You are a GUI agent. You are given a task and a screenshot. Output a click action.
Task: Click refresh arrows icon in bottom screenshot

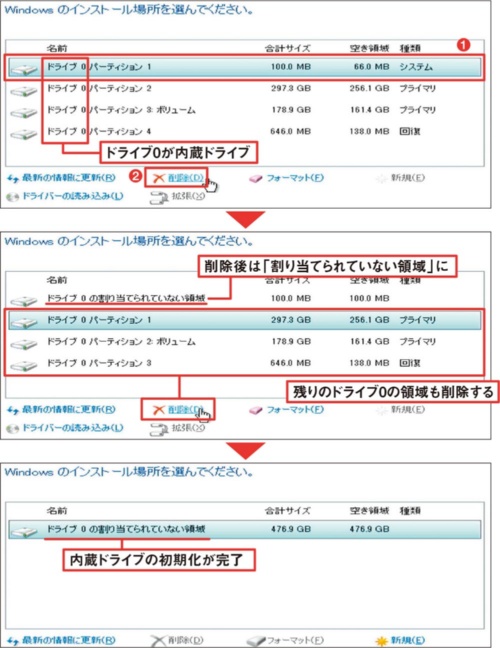coord(13,641)
